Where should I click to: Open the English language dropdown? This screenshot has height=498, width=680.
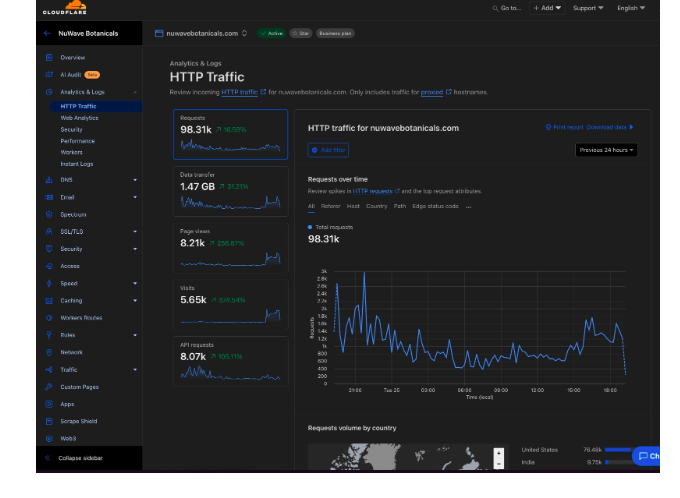pyautogui.click(x=631, y=8)
